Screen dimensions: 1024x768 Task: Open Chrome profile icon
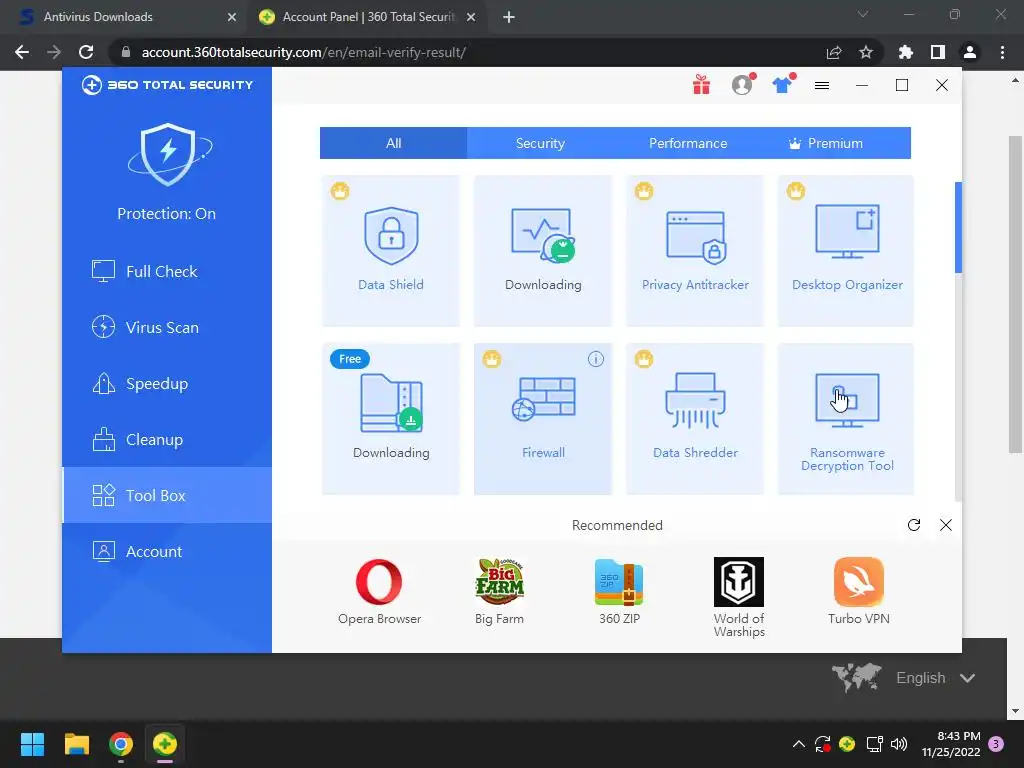[x=970, y=52]
